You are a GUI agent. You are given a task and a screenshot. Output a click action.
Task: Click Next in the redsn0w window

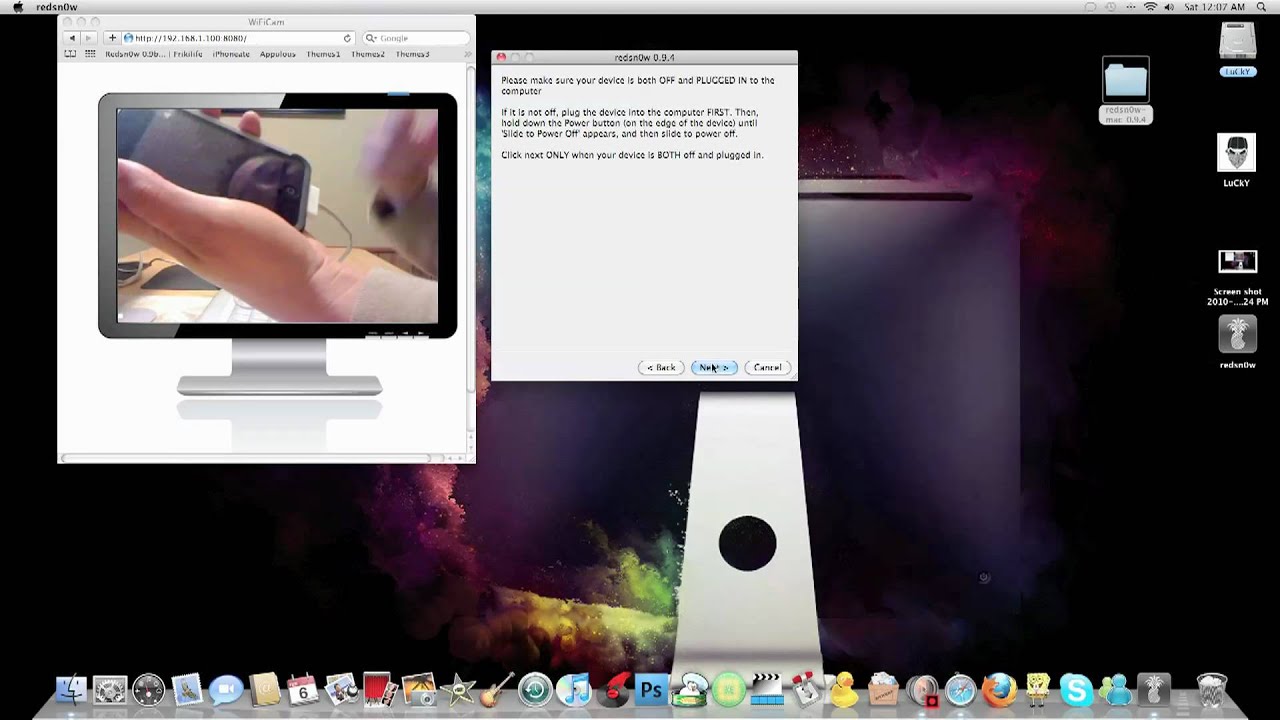(x=714, y=368)
